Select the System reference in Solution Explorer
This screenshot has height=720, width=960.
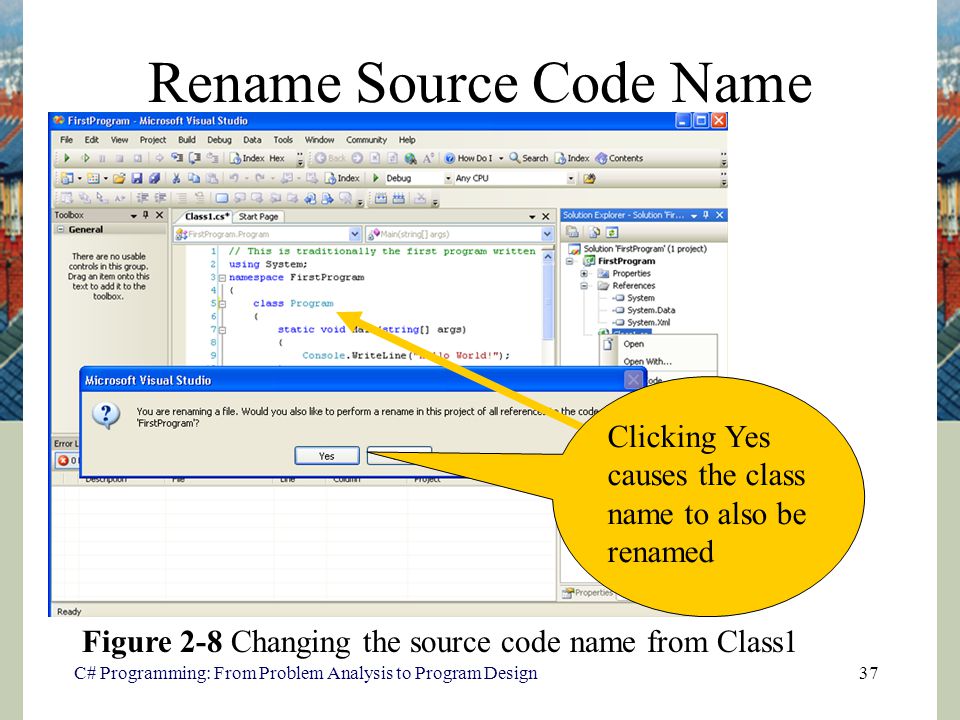tap(640, 298)
